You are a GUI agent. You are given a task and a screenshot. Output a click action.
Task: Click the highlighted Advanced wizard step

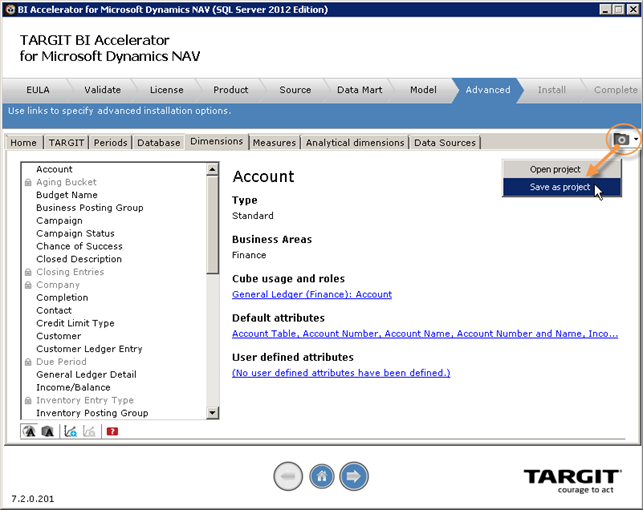click(x=488, y=90)
